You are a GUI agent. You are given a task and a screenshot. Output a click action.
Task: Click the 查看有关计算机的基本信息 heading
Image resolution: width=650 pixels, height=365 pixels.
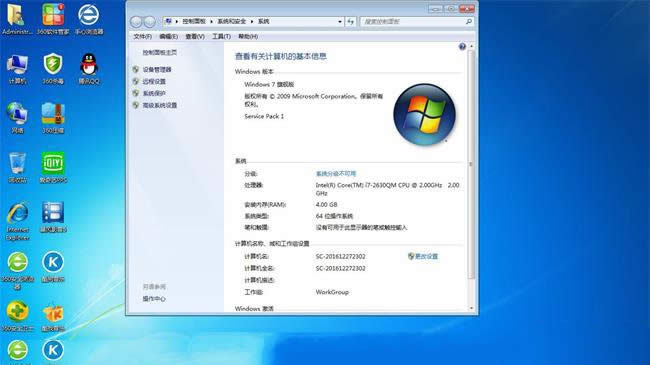pyautogui.click(x=281, y=56)
